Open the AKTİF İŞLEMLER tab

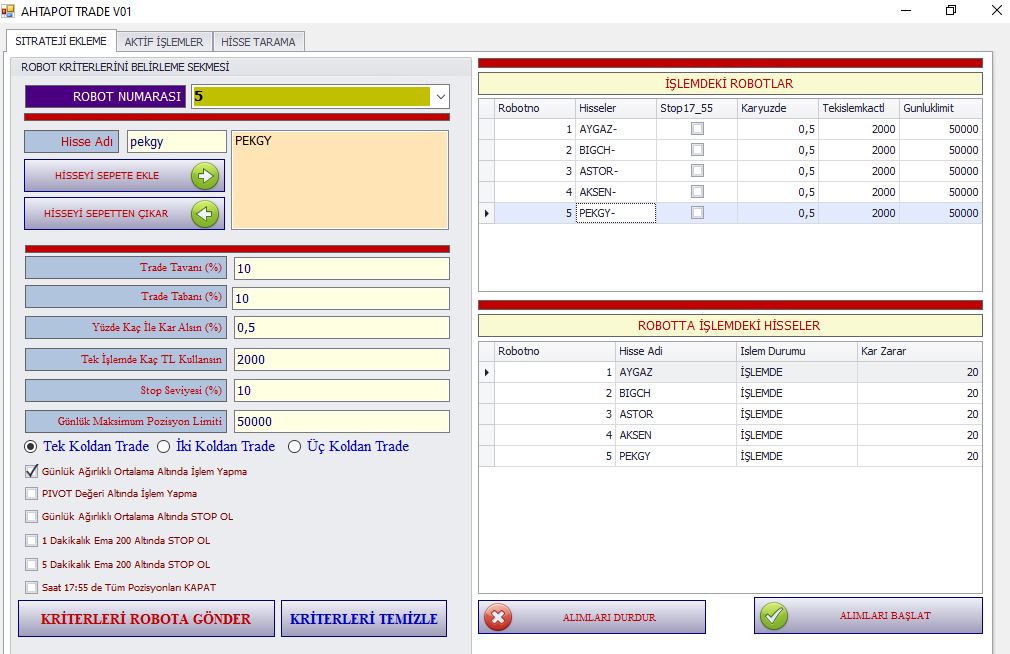click(x=164, y=42)
